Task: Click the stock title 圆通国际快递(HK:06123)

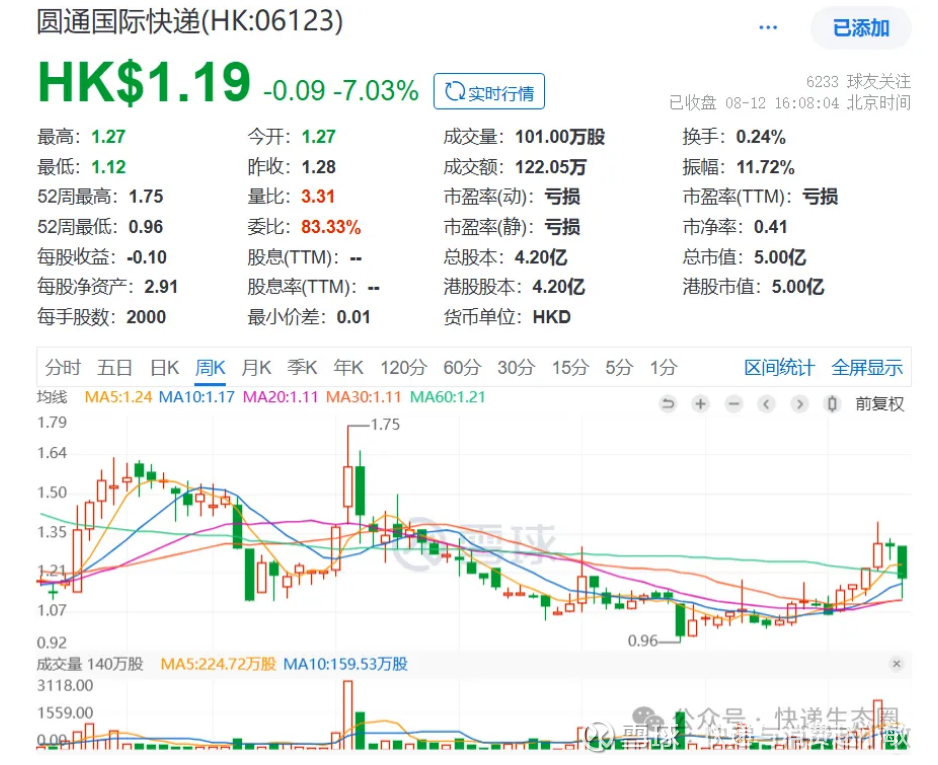Action: pyautogui.click(x=190, y=21)
